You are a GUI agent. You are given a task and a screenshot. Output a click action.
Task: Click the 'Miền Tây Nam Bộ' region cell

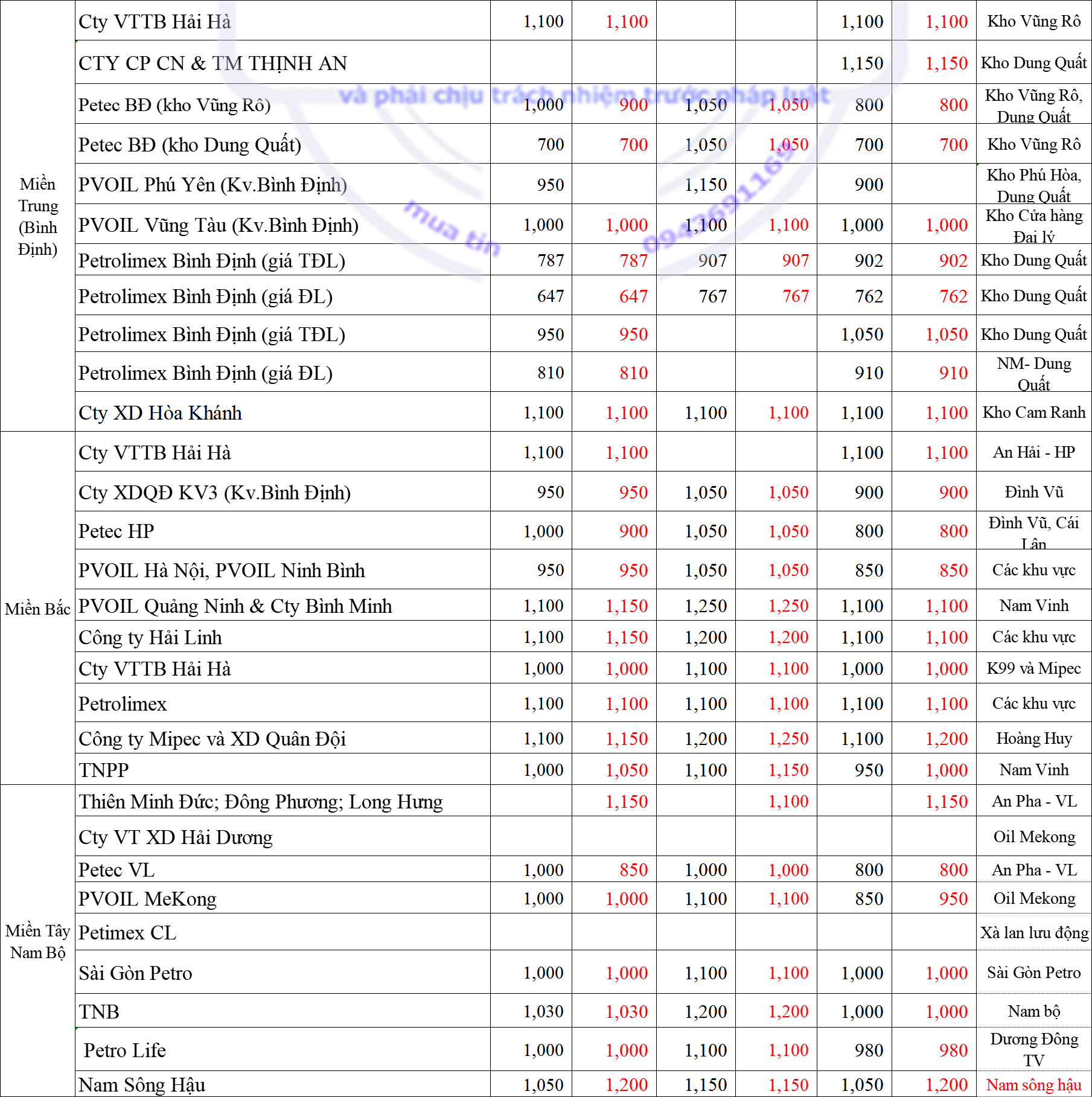37,941
